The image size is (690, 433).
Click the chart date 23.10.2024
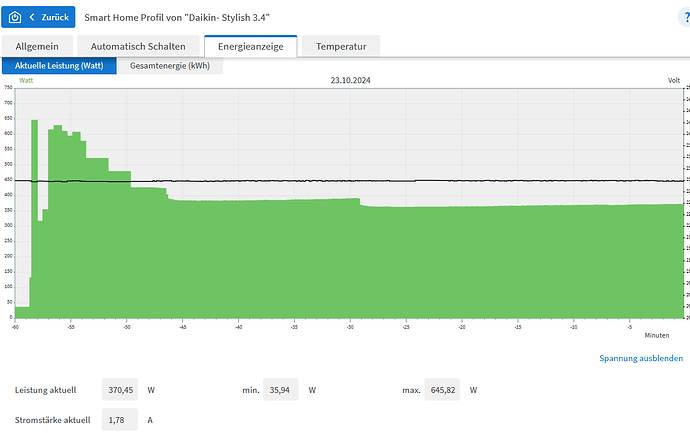(351, 80)
